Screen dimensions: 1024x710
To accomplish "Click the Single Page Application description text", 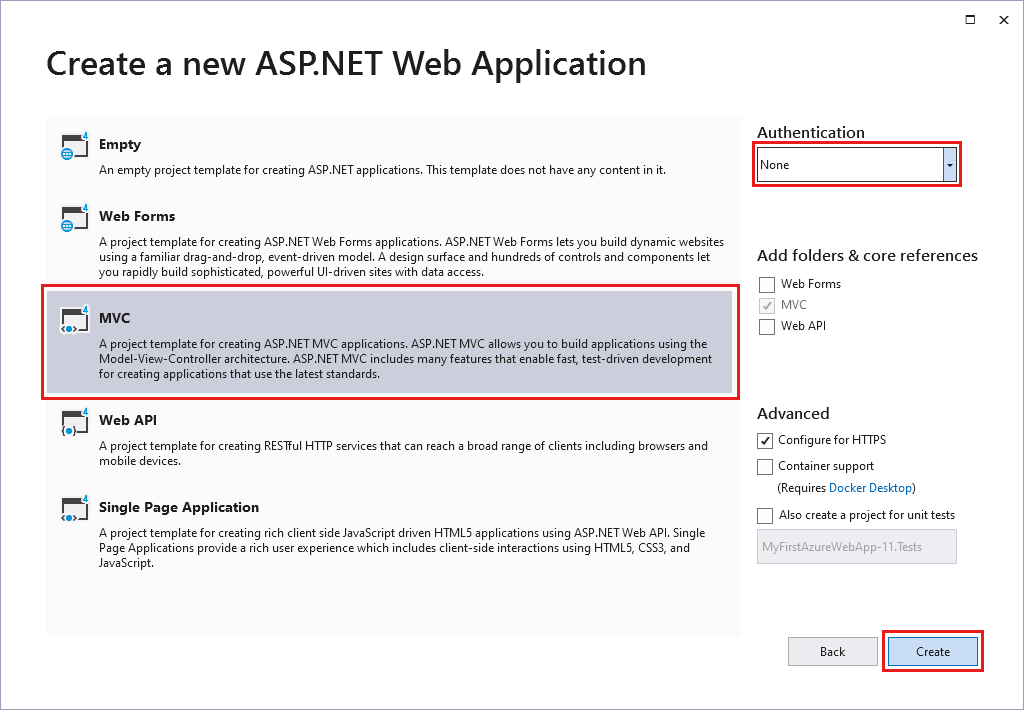I will point(402,547).
